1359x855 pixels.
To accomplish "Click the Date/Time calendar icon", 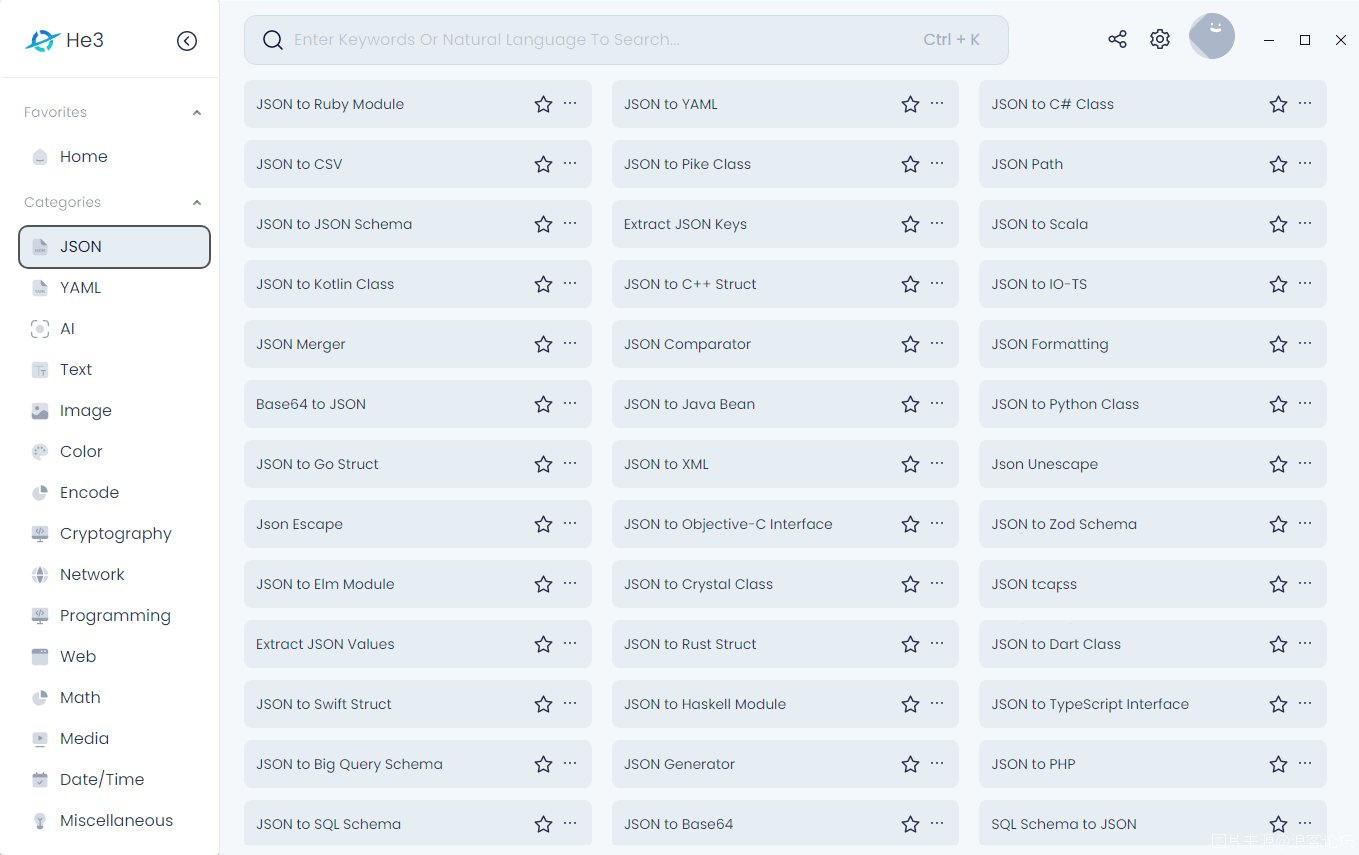I will (40, 780).
